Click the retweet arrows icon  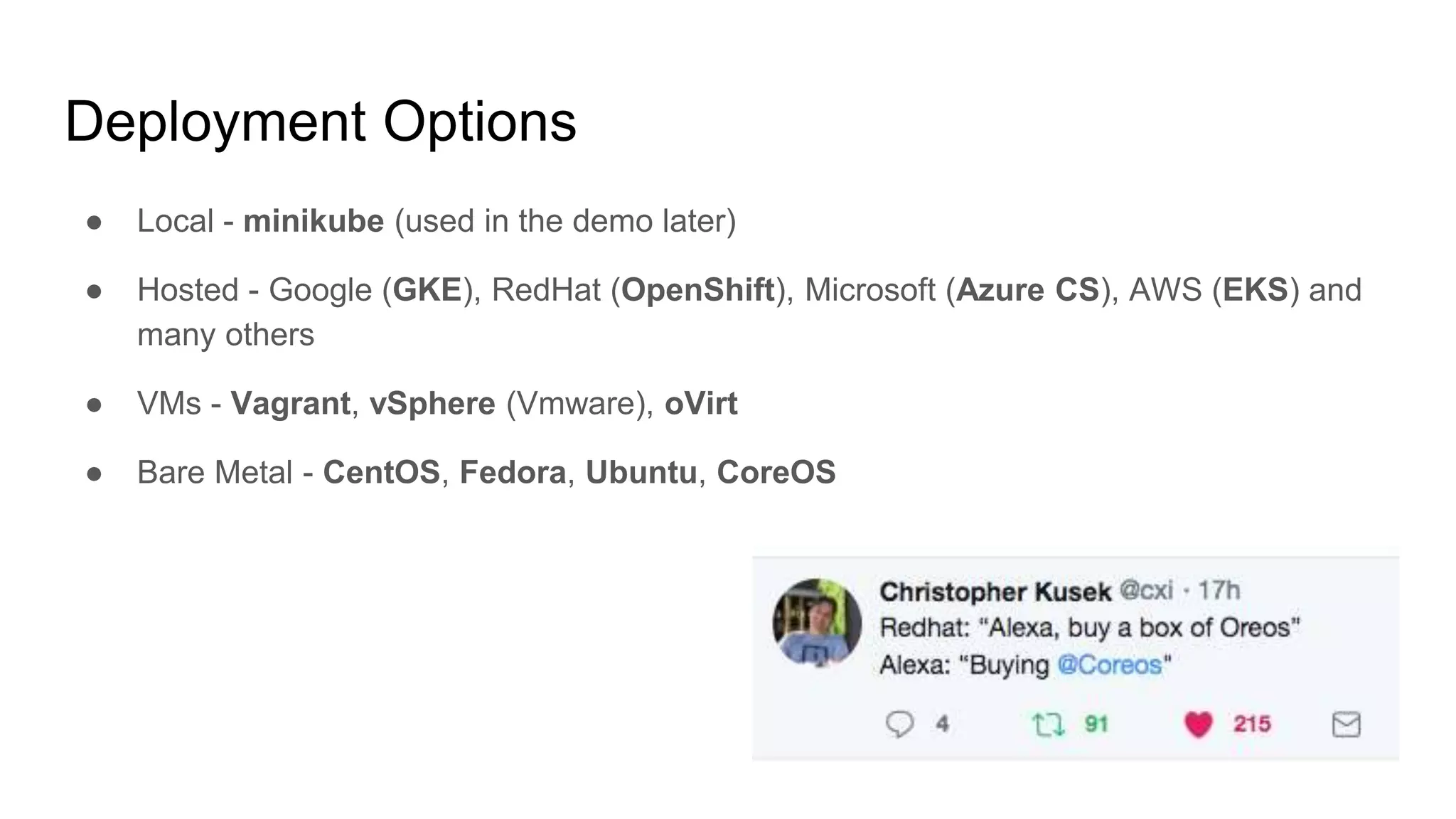point(1048,725)
